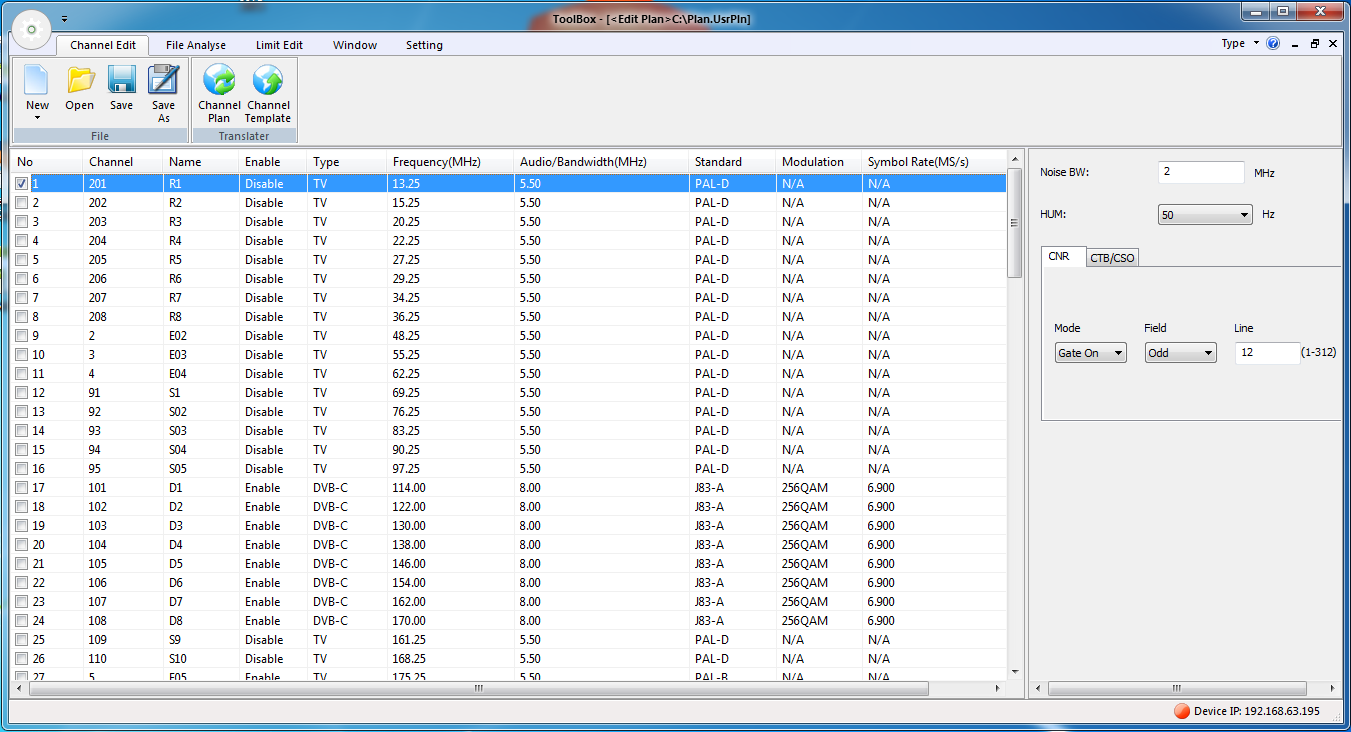The width and height of the screenshot is (1351, 732).
Task: Select the row named S04
Action: (508, 450)
